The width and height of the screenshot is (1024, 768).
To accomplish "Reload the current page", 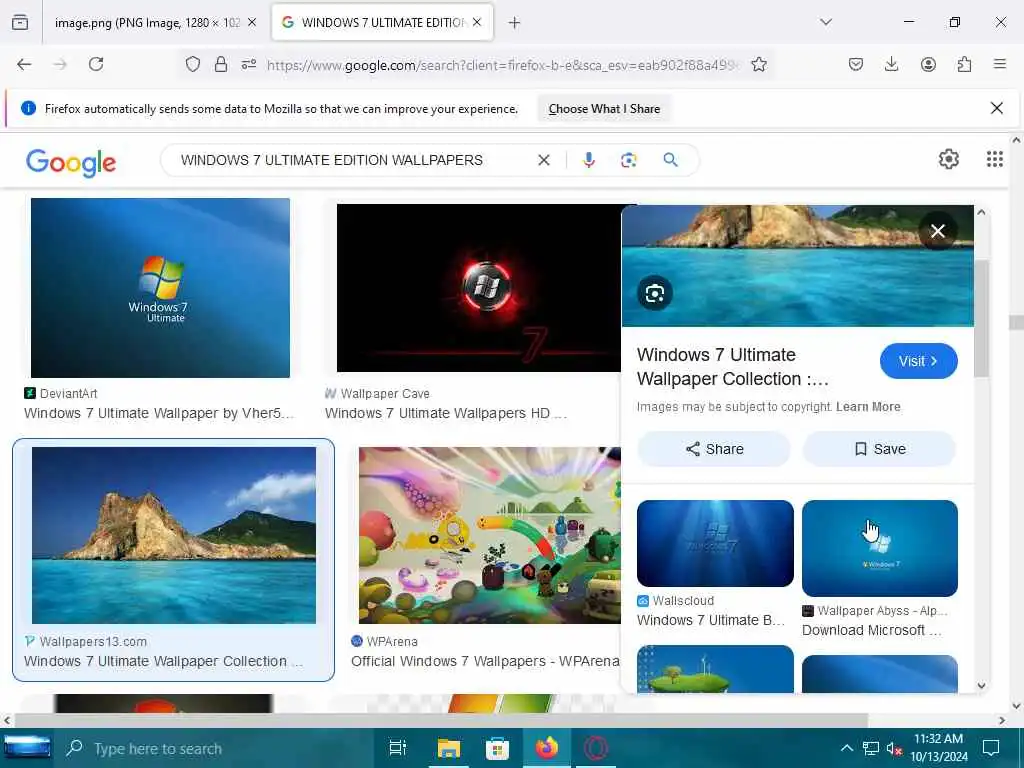I will point(96,64).
